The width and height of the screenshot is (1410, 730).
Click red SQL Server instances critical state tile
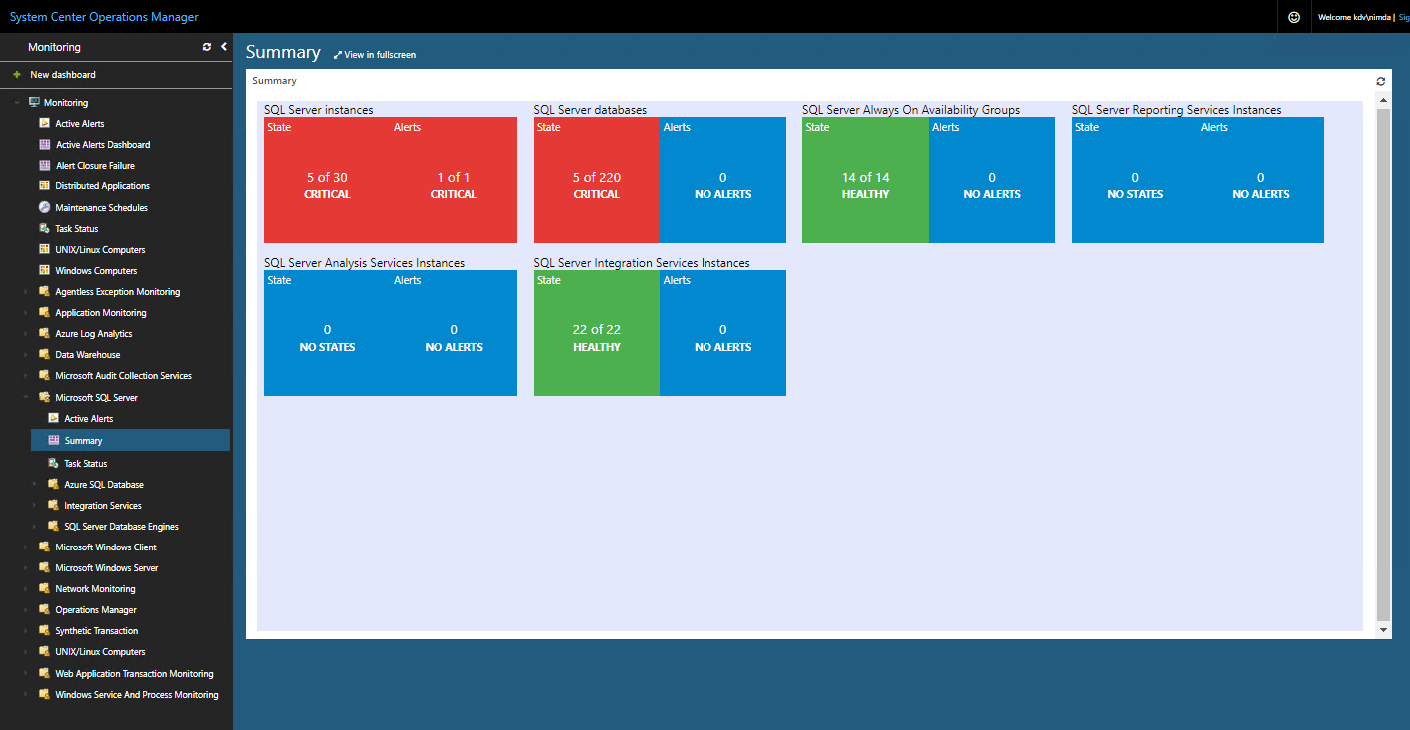tap(327, 180)
